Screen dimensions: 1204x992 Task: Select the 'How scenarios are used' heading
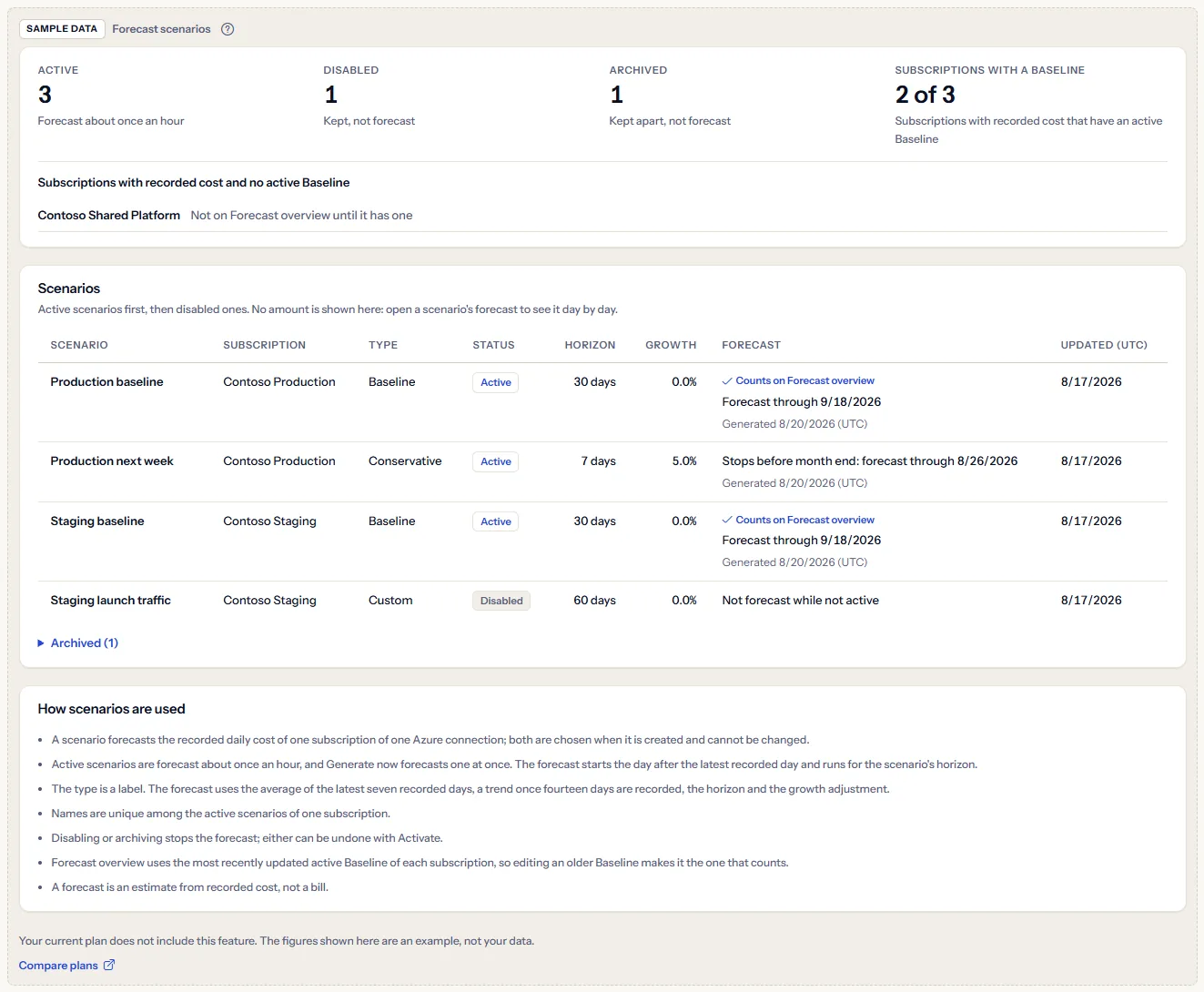point(111,709)
